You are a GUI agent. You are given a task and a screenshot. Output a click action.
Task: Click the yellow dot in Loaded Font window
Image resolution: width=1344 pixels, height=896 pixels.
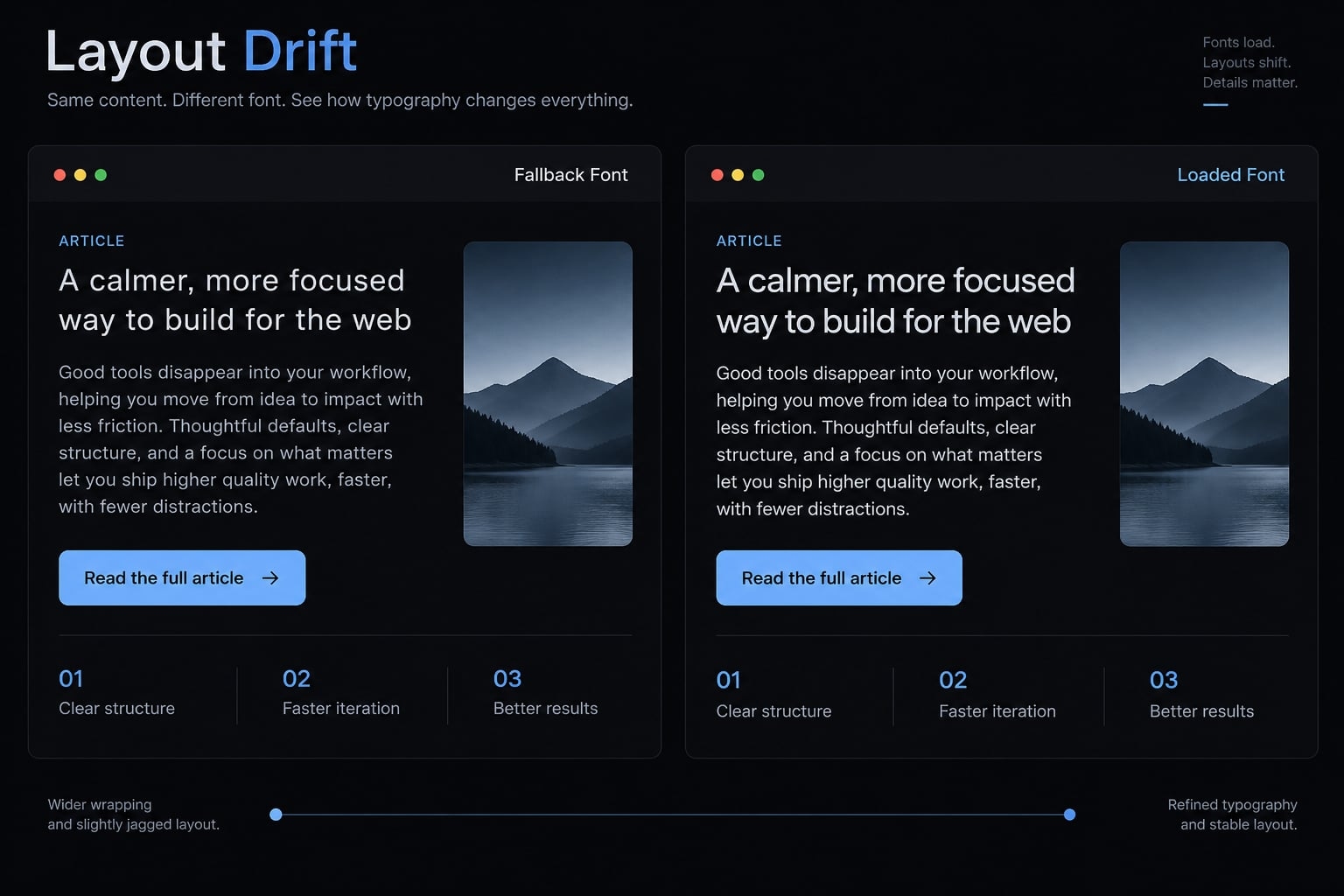coord(738,175)
